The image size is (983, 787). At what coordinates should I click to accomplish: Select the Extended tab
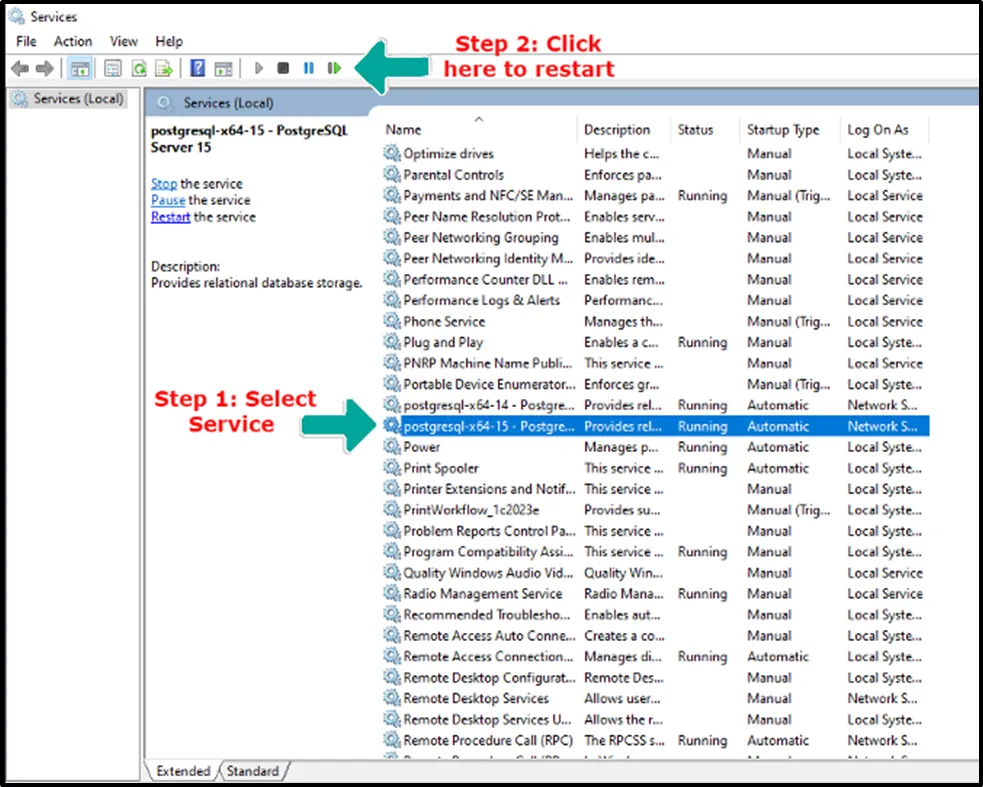[x=183, y=771]
